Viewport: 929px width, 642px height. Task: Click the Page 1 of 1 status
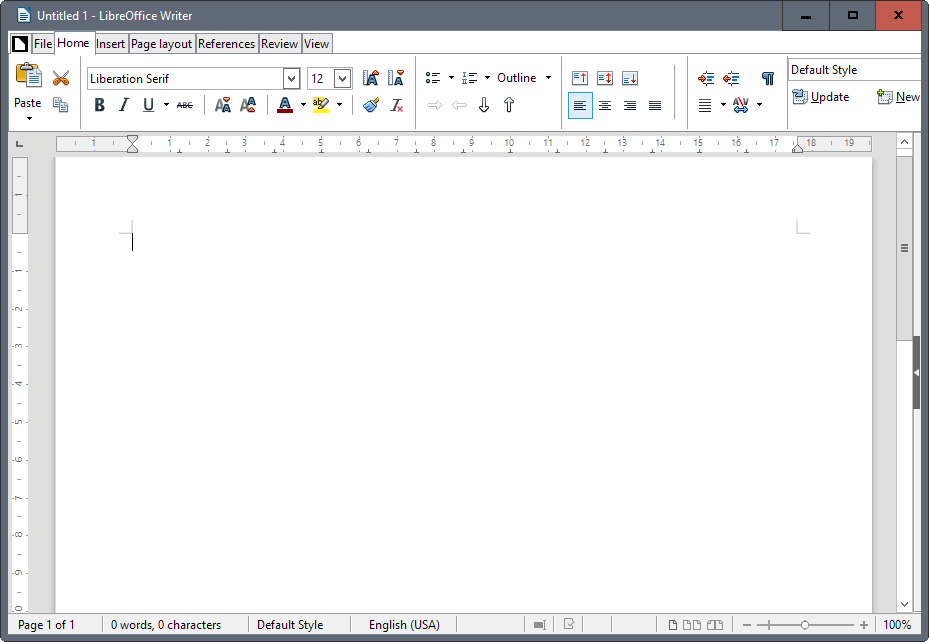[46, 625]
